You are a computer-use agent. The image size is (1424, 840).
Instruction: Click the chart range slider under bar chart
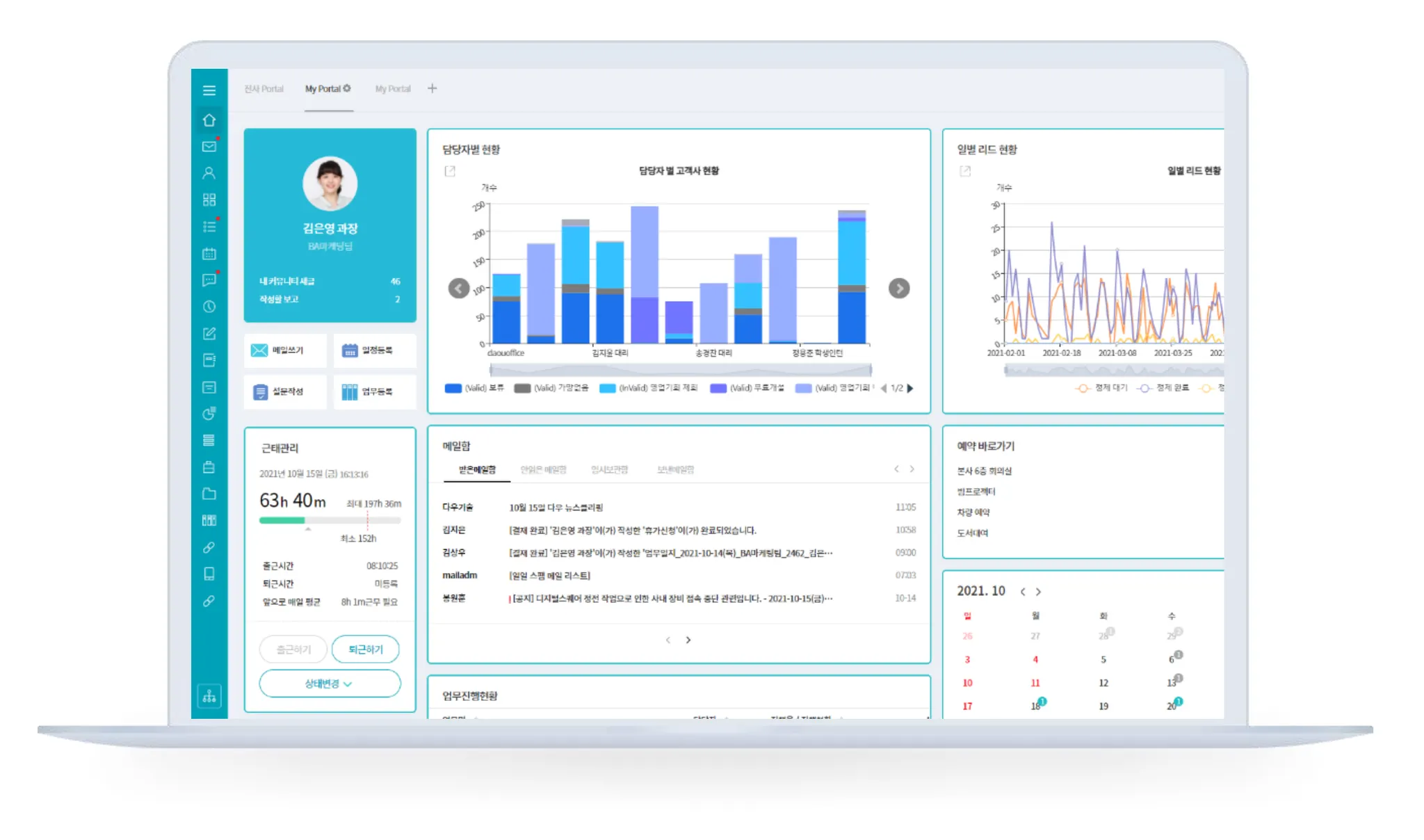[x=680, y=370]
